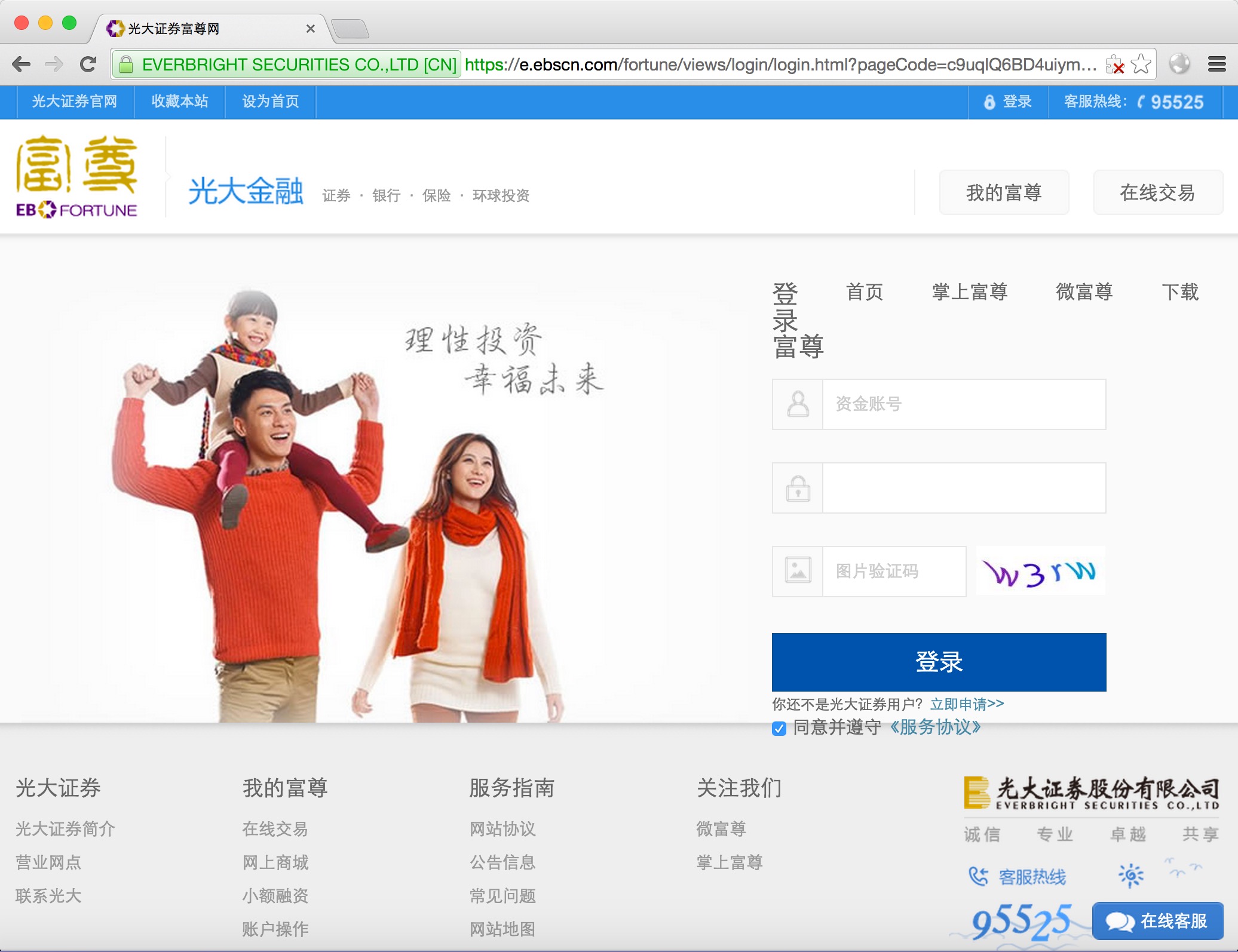The image size is (1238, 952).
Task: Open footer link 联系光大
Action: pyautogui.click(x=48, y=896)
